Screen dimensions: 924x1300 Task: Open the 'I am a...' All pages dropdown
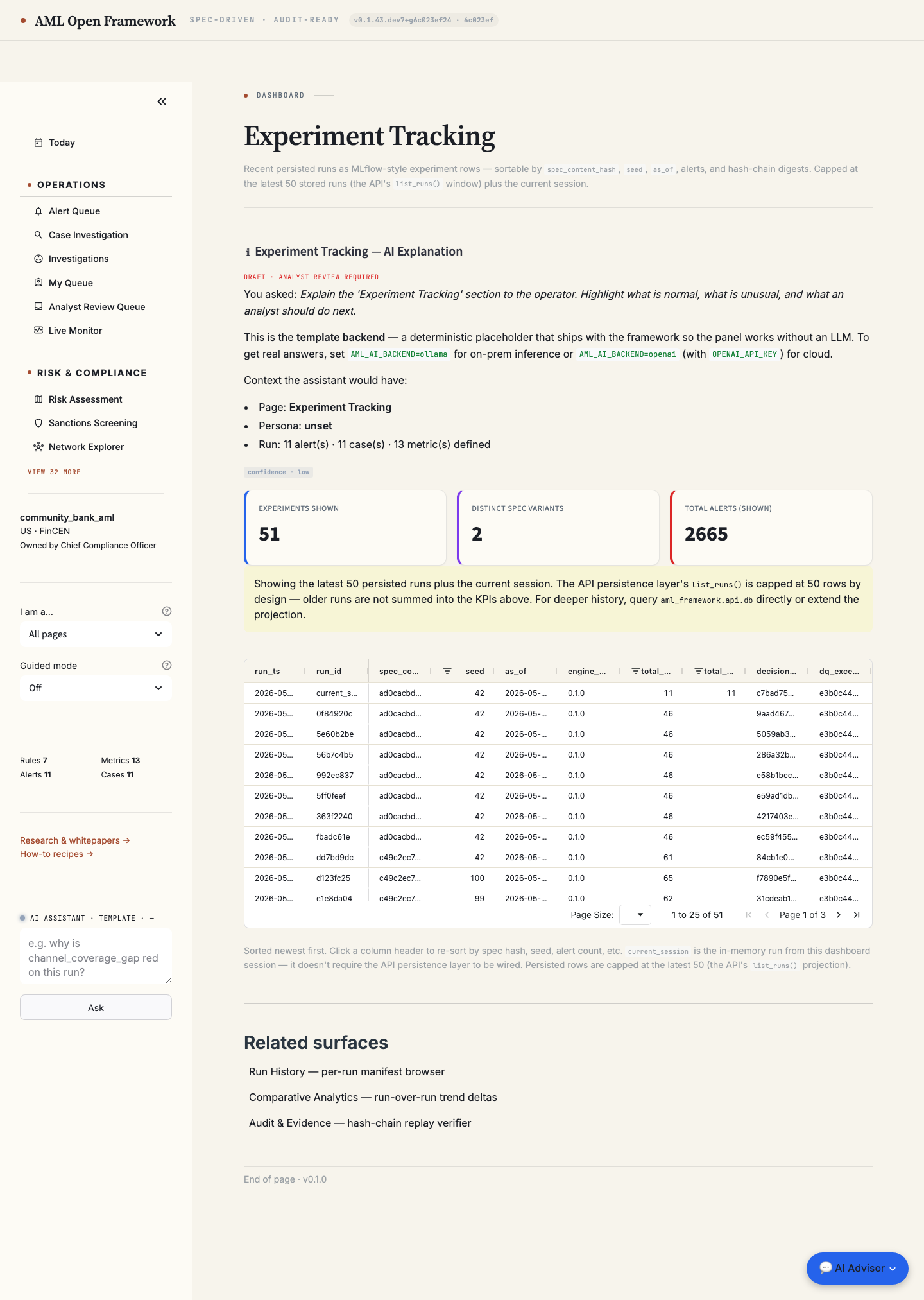point(96,634)
